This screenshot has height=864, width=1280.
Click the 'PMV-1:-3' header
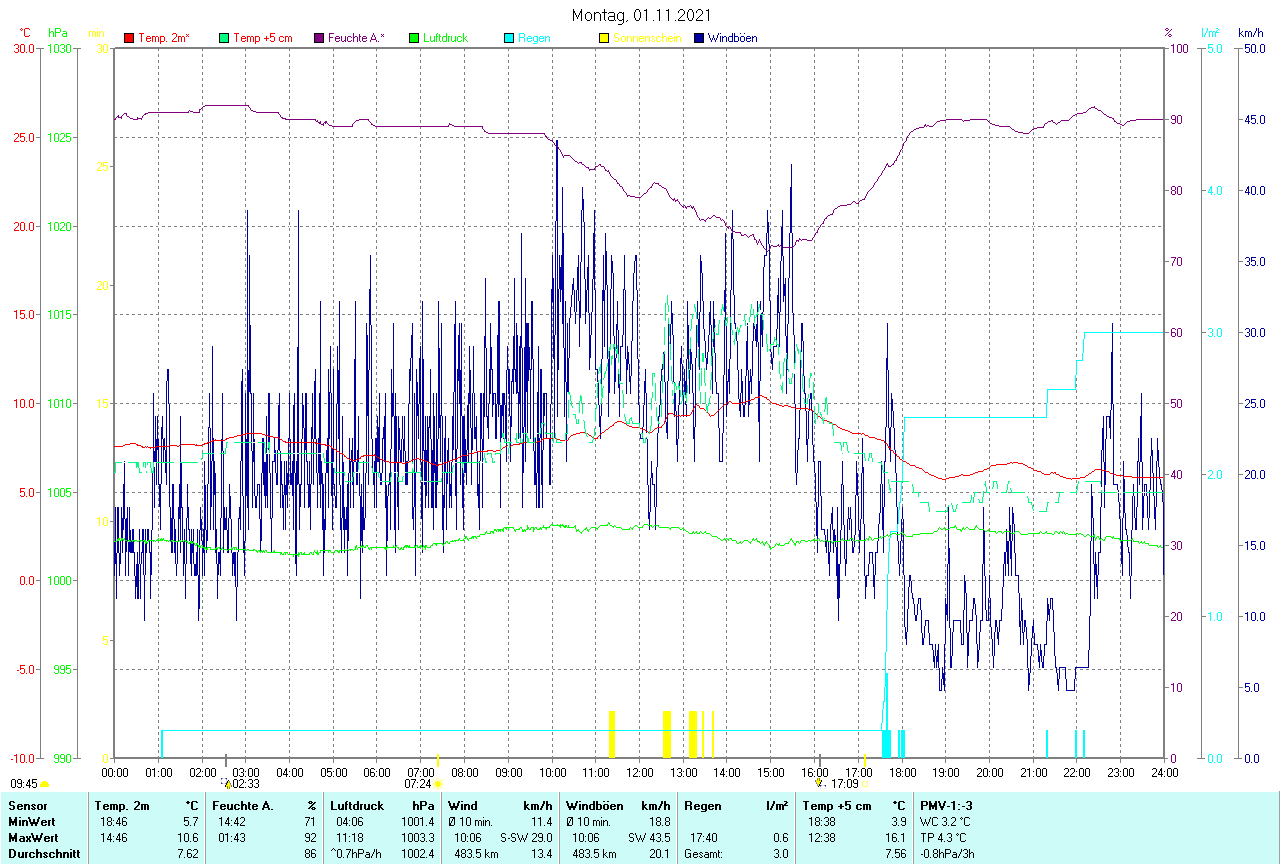(946, 805)
